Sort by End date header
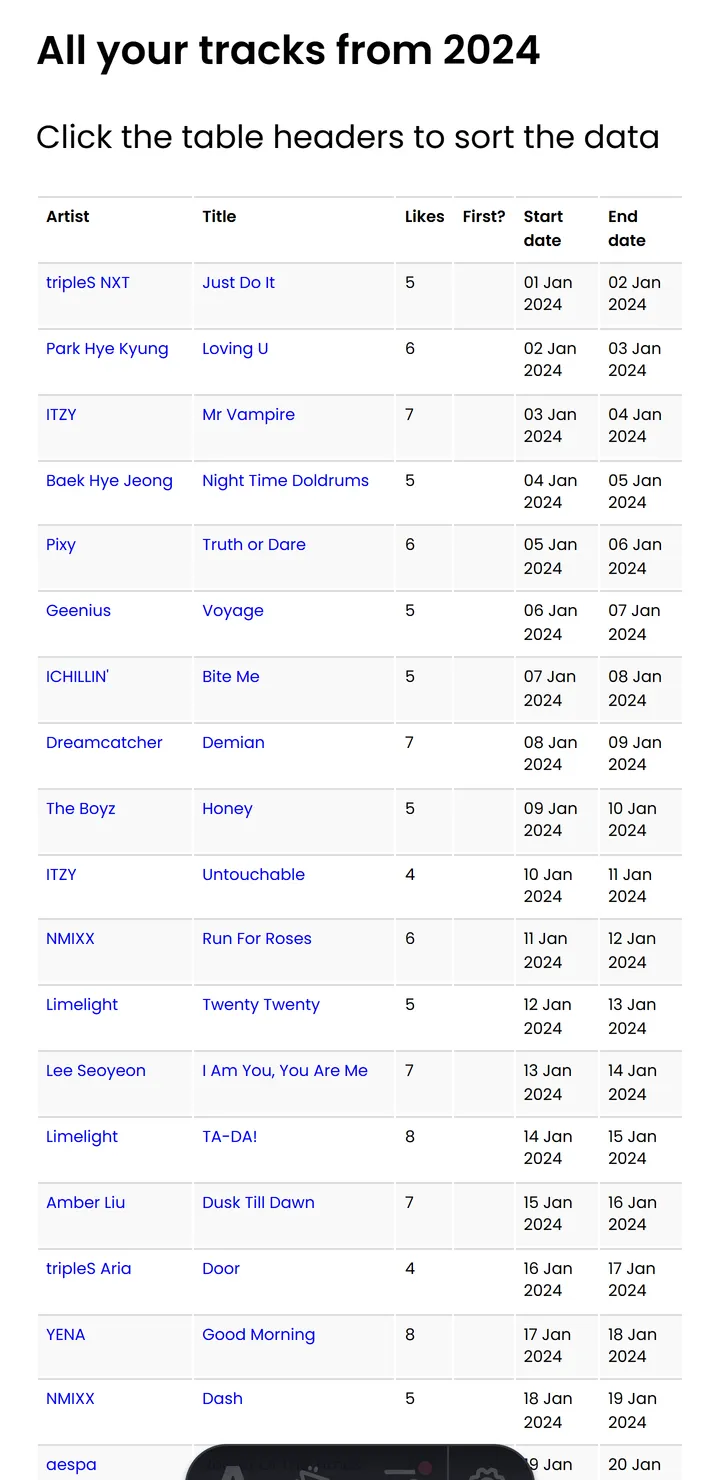The image size is (720, 1480). (x=626, y=228)
